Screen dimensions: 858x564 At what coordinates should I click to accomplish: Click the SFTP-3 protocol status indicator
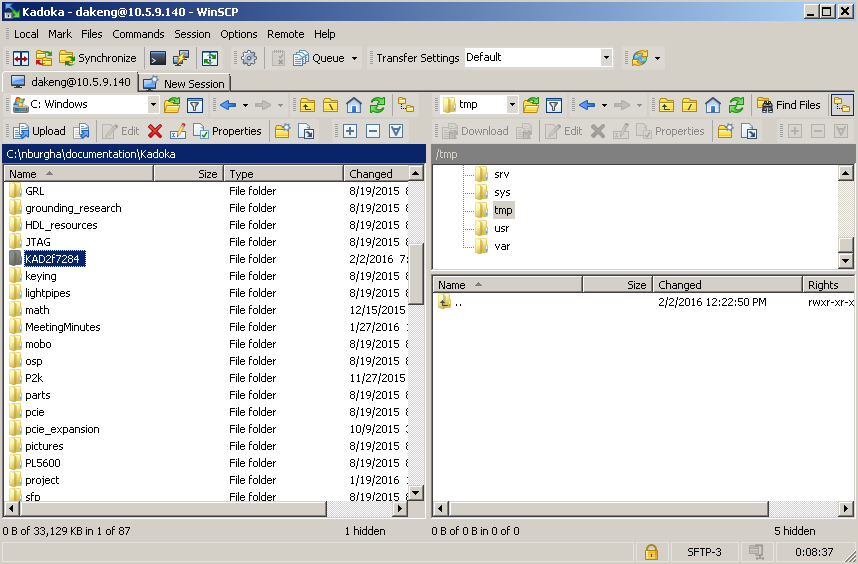pyautogui.click(x=704, y=552)
